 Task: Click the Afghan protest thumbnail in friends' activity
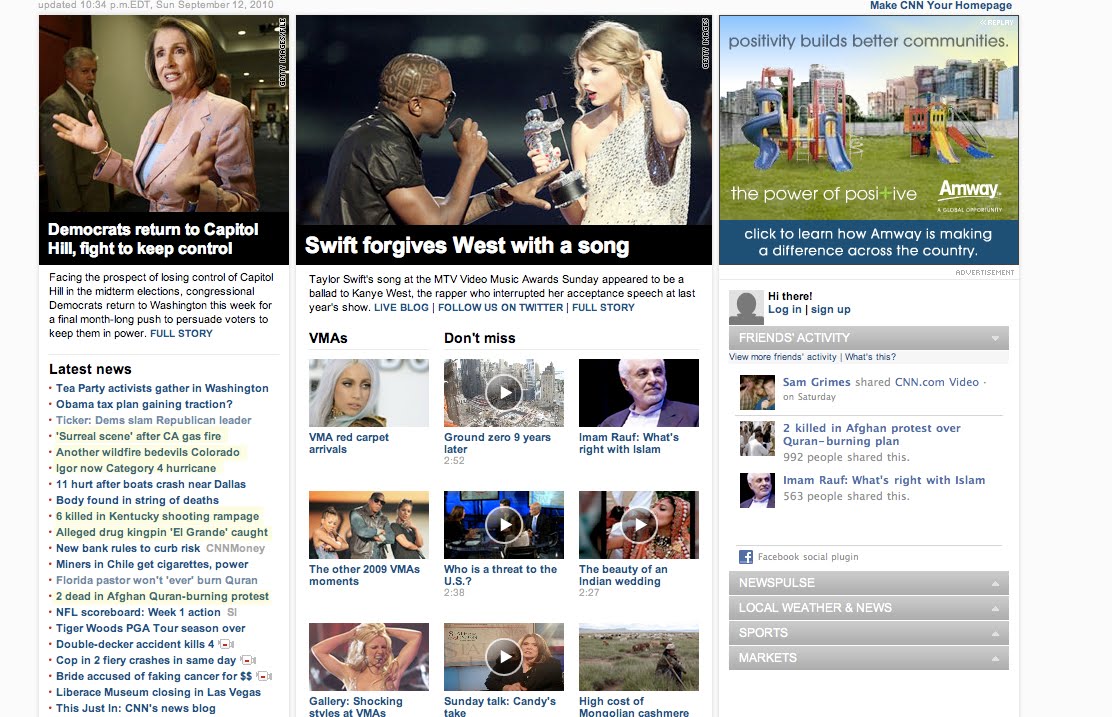(757, 438)
